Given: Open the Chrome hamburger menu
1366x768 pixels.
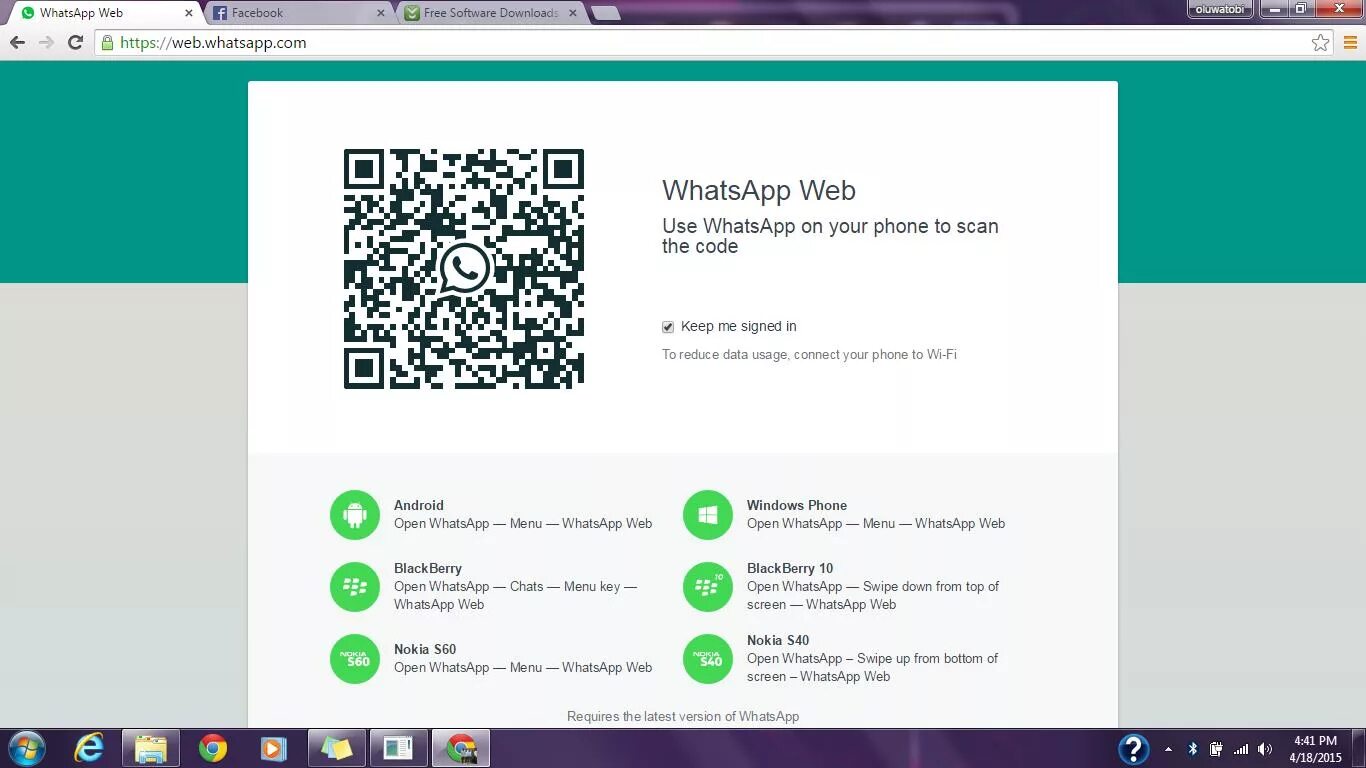Looking at the screenshot, I should pos(1350,42).
